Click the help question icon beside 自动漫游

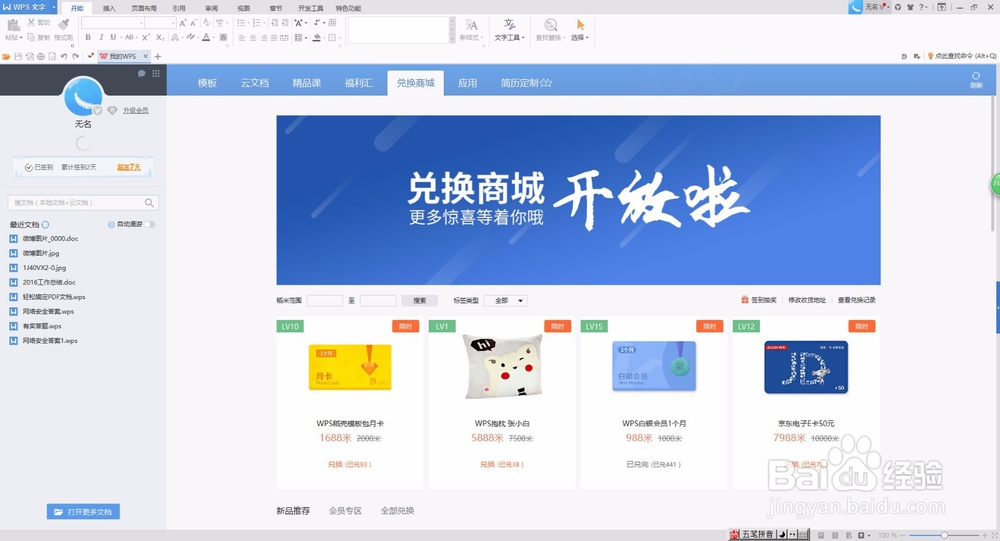111,225
